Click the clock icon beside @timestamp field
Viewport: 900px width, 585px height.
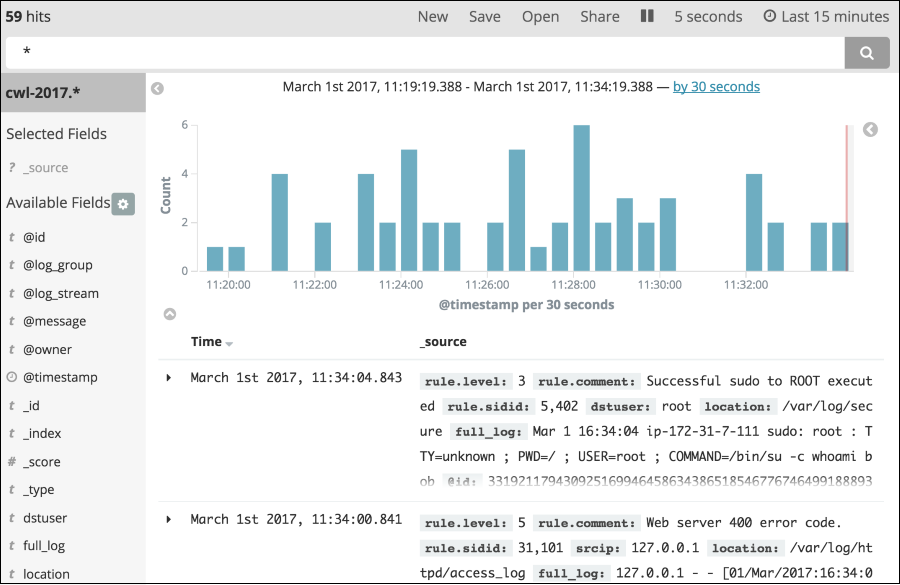[x=10, y=377]
